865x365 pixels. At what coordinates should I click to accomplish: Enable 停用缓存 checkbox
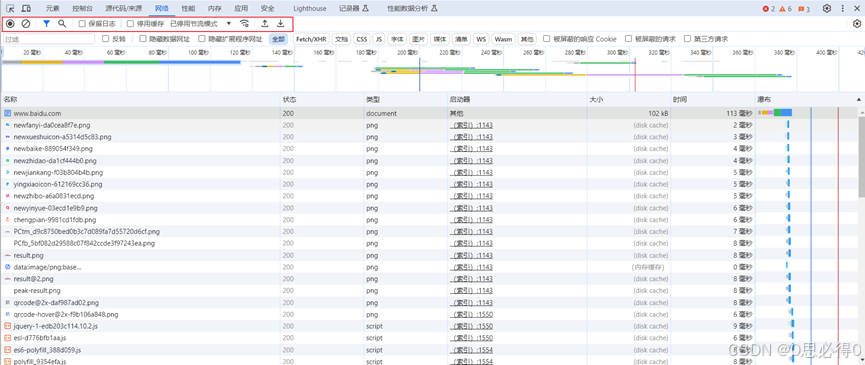(130, 24)
